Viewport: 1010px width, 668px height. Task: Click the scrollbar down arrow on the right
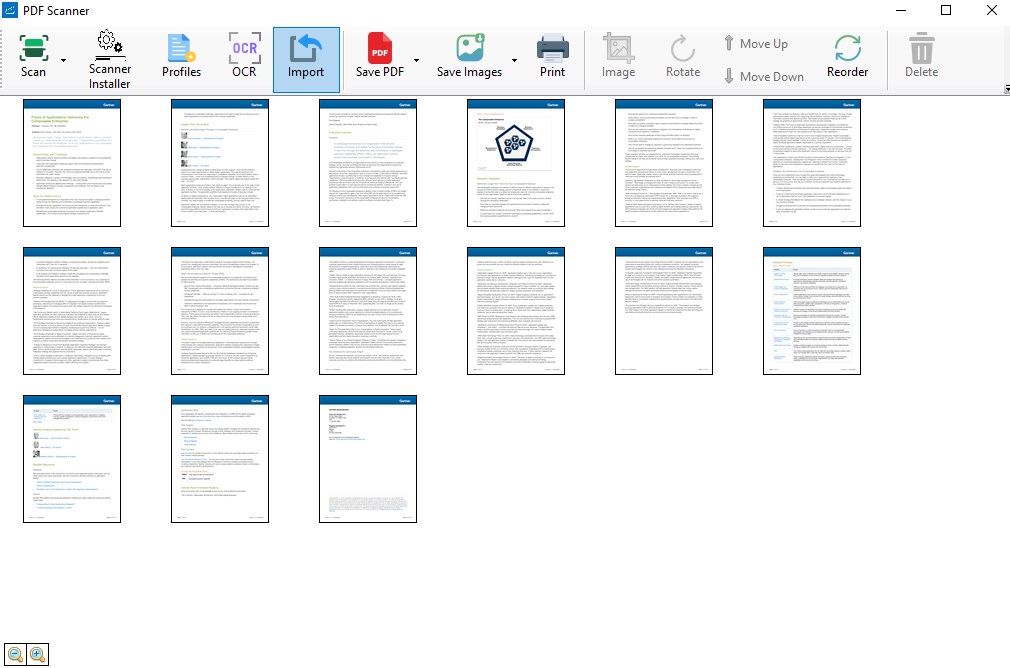1004,90
